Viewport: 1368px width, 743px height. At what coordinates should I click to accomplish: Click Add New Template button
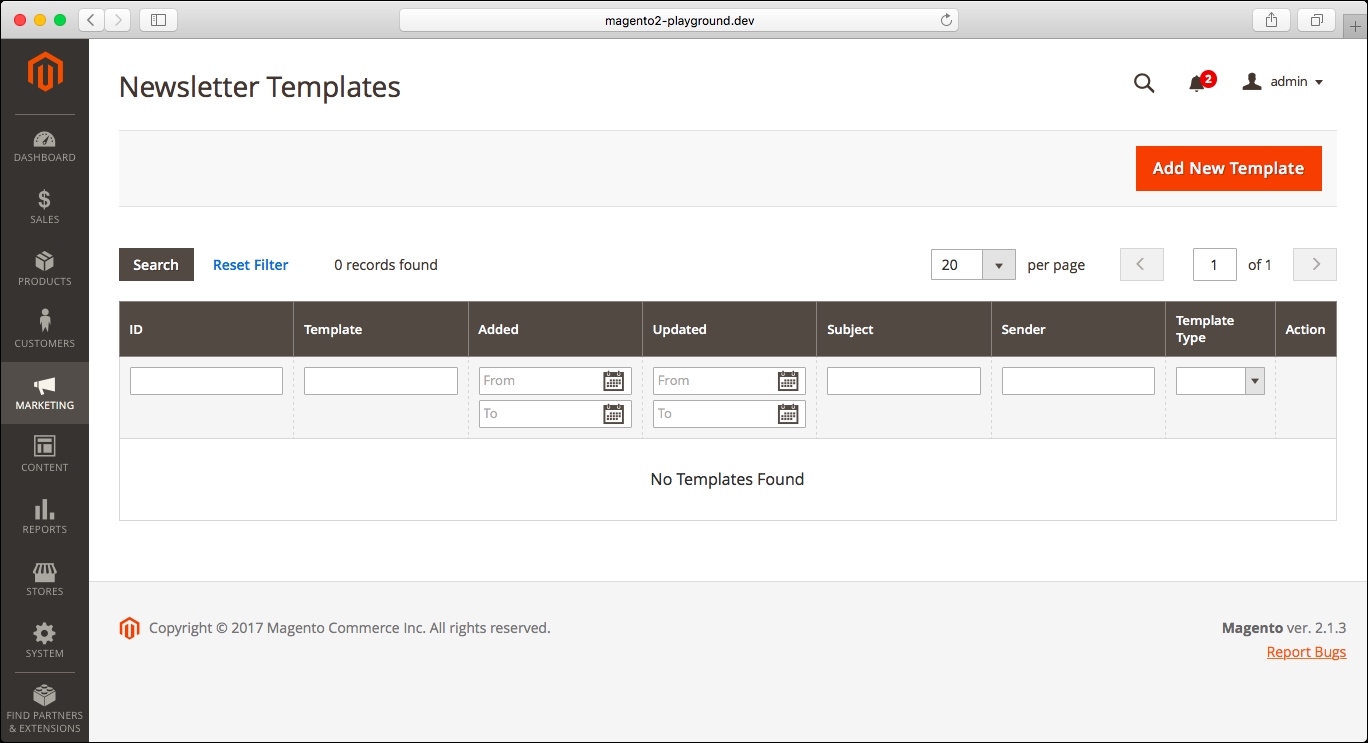1228,168
